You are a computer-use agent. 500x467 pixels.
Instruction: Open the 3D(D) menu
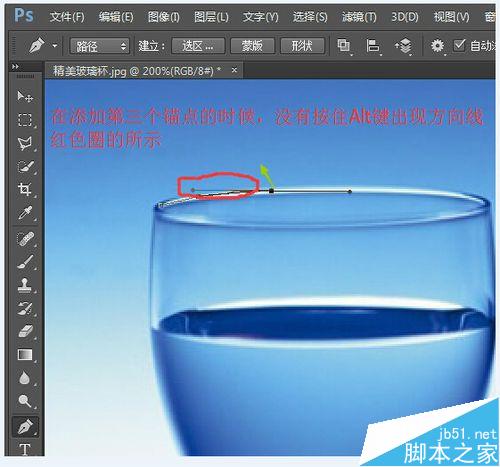pyautogui.click(x=404, y=16)
